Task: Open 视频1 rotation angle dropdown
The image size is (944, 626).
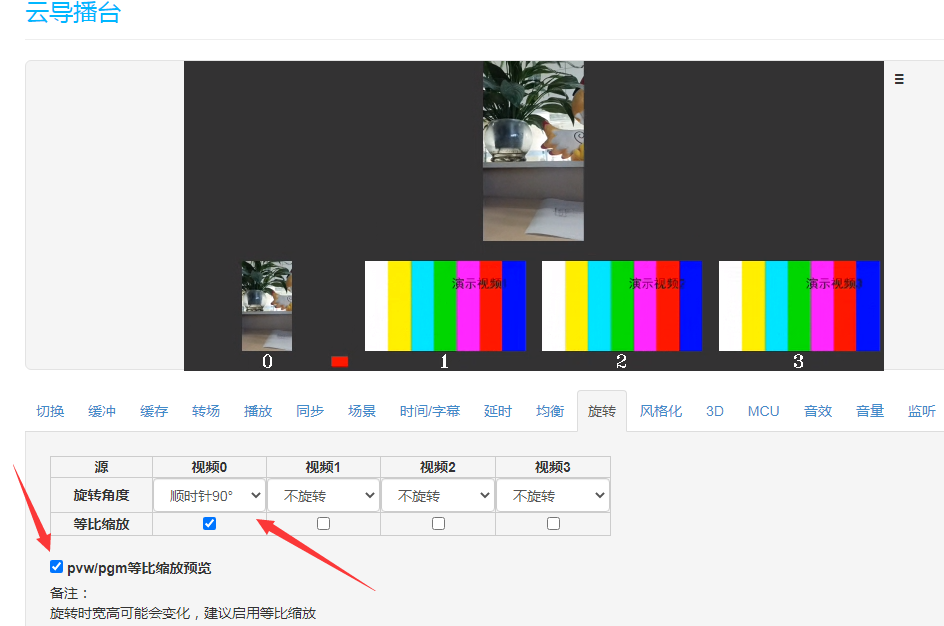Action: 323,495
